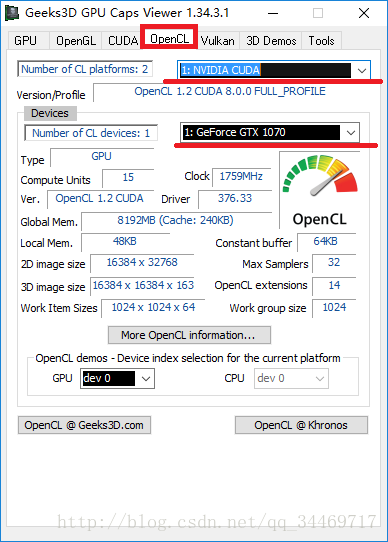This screenshot has width=388, height=542.
Task: Click More OpenCL information button
Action: [x=189, y=335]
